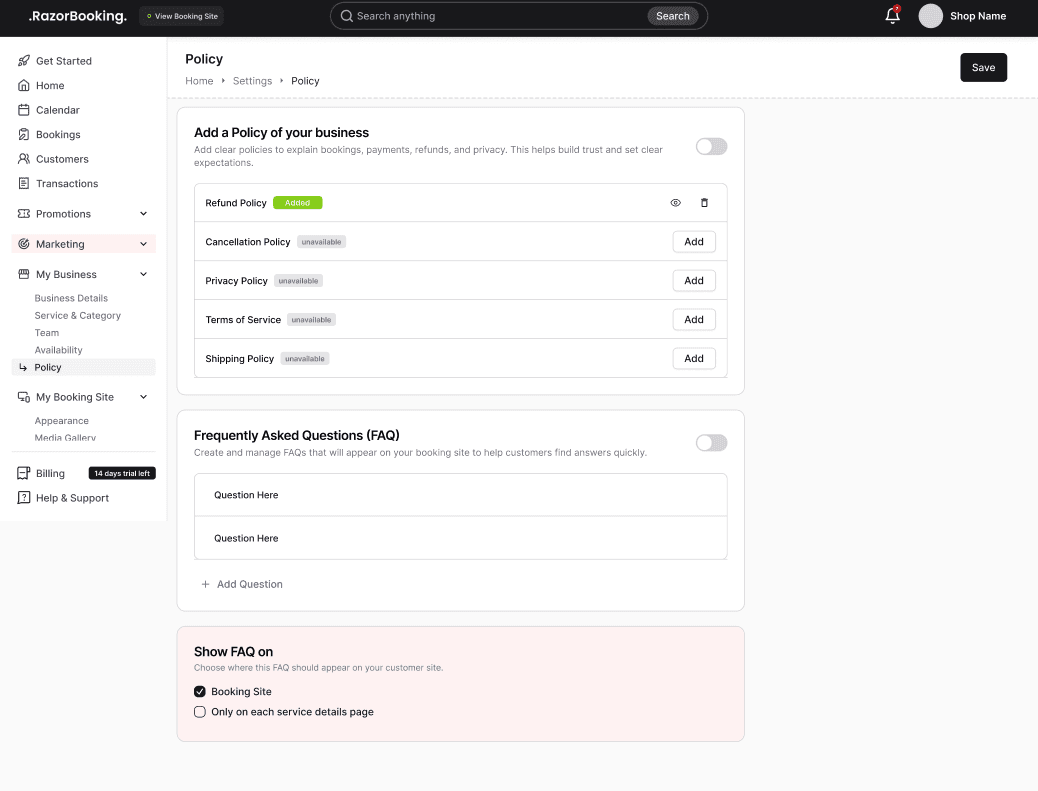This screenshot has width=1038, height=791.
Task: Open the Media Gallery submenu item
Action: [x=65, y=438]
